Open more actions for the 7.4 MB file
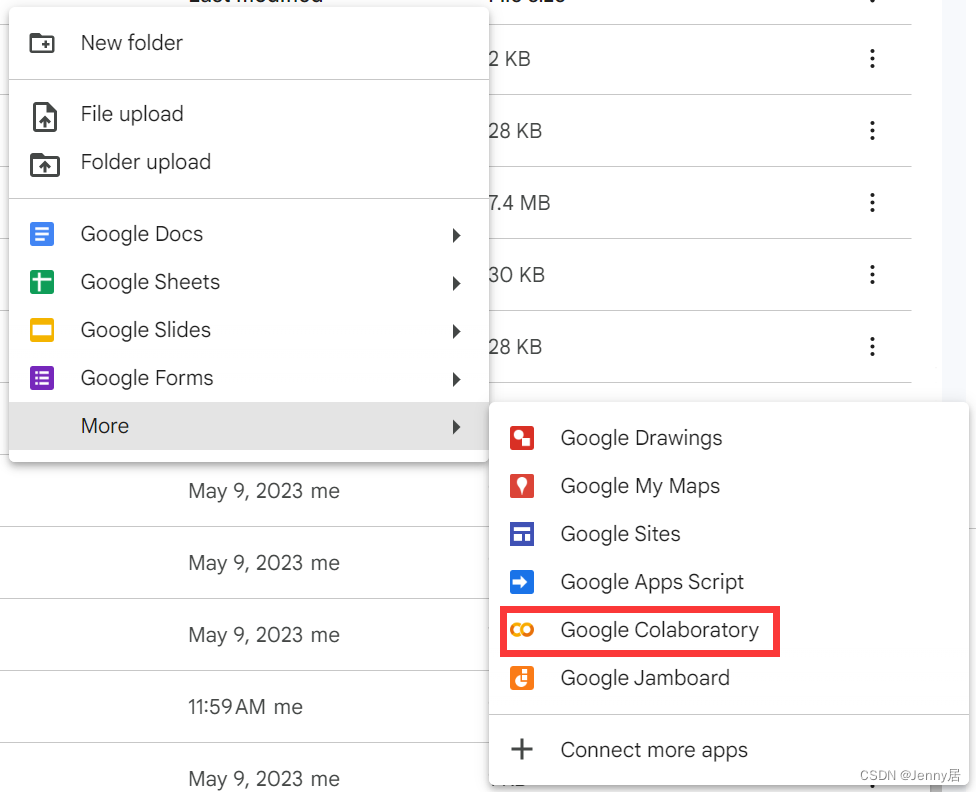This screenshot has height=792, width=976. (x=872, y=202)
